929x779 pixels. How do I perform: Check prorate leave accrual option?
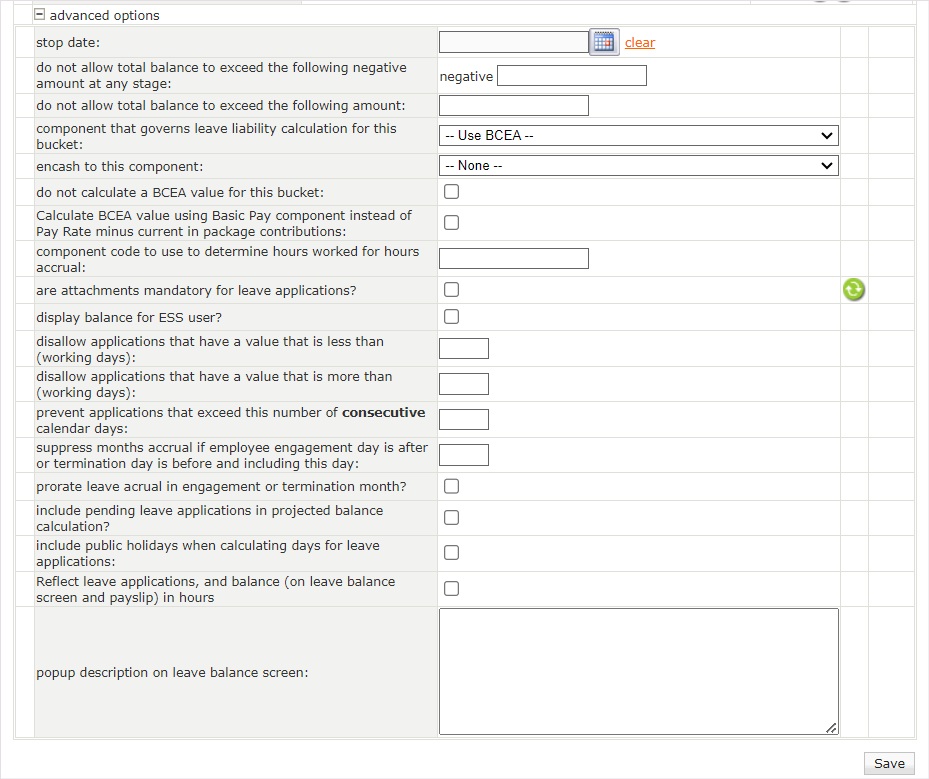point(452,487)
